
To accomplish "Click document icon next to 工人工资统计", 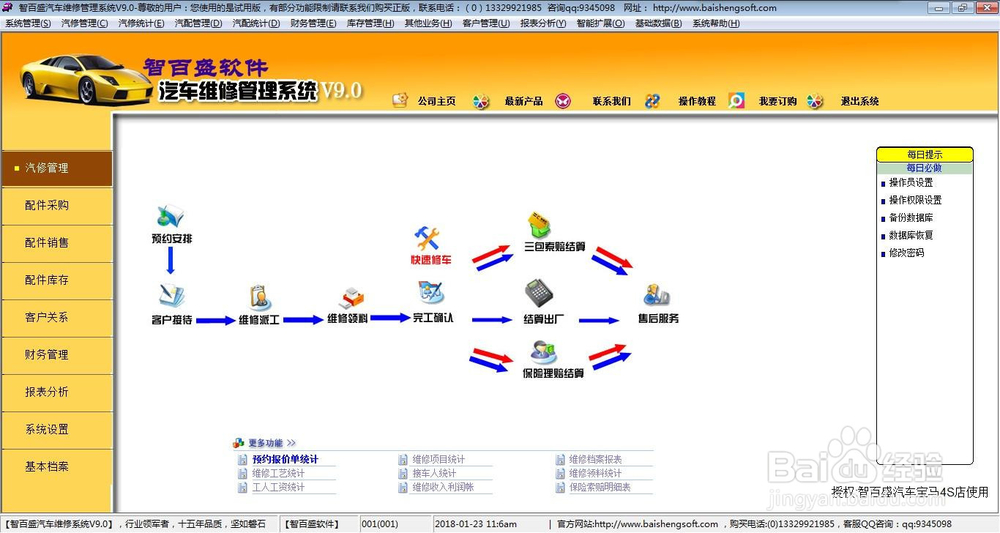I will pyautogui.click(x=242, y=487).
